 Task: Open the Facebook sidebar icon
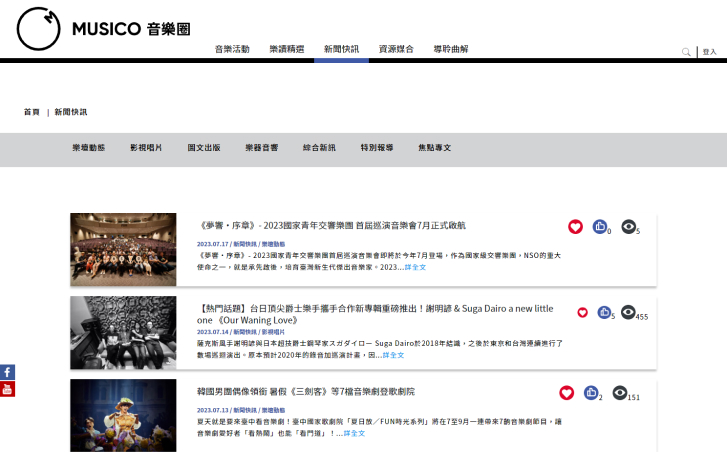(7, 373)
